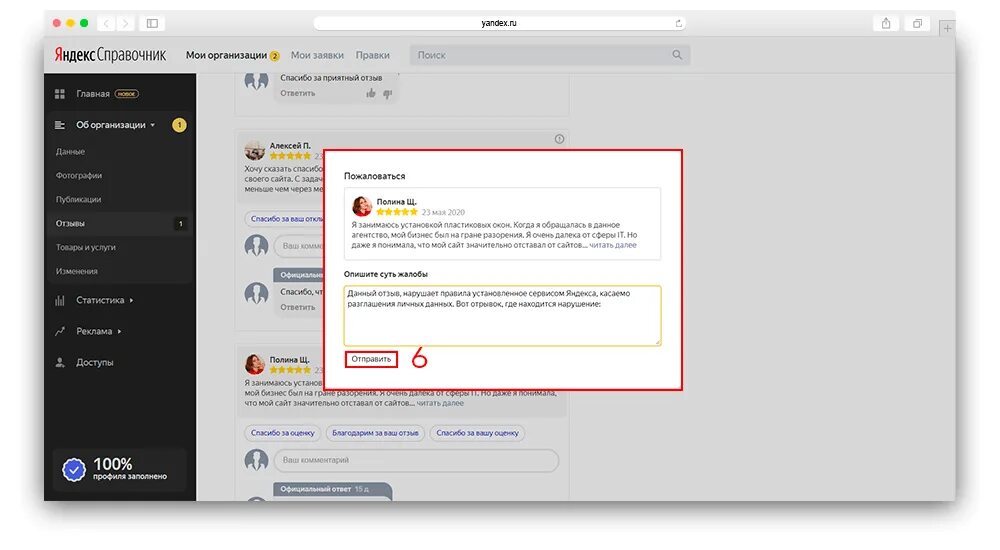The width and height of the screenshot is (1000, 550).
Task: Click Отзывы counter badge 1
Action: [180, 224]
